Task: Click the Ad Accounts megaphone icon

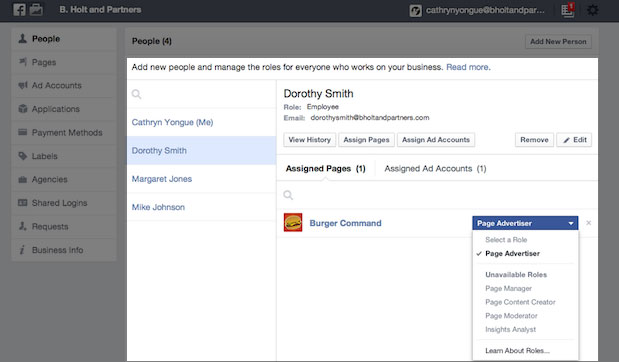Action: click(23, 85)
